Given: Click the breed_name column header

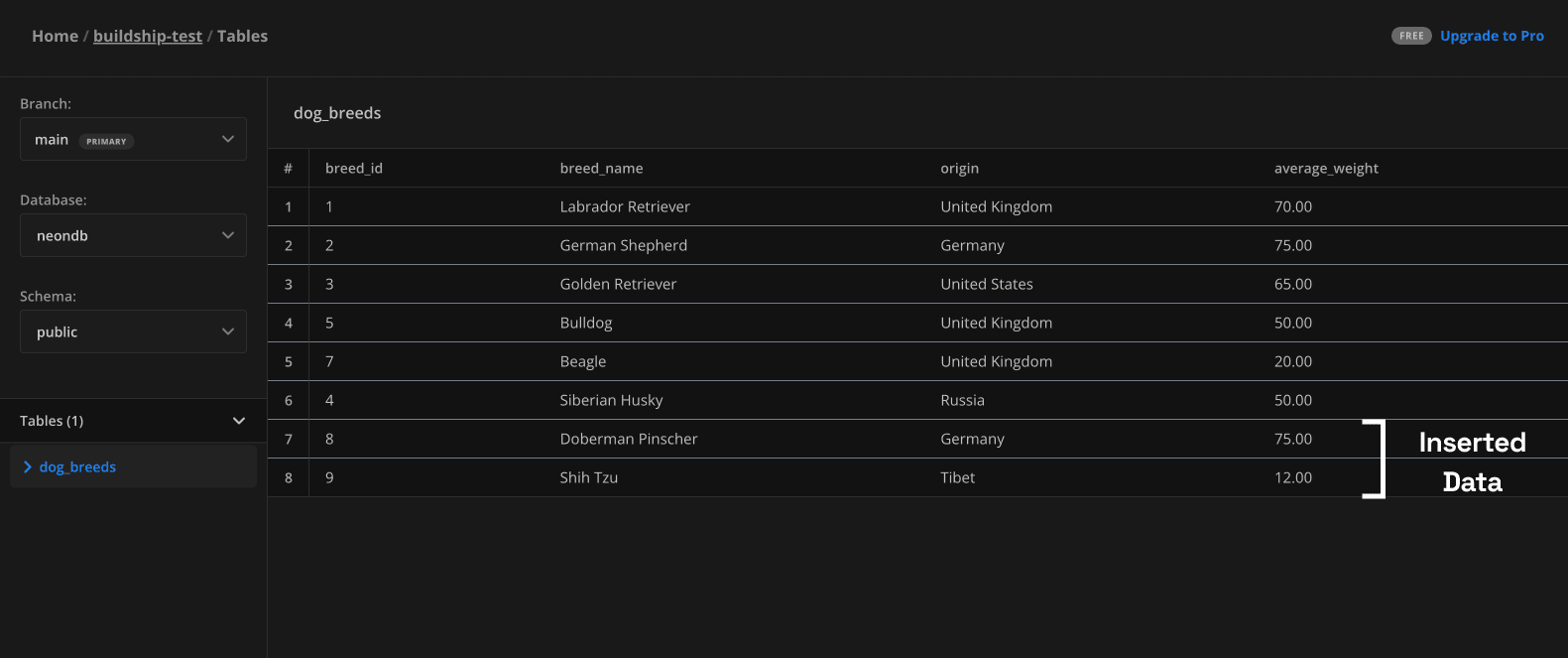Looking at the screenshot, I should click(601, 169).
